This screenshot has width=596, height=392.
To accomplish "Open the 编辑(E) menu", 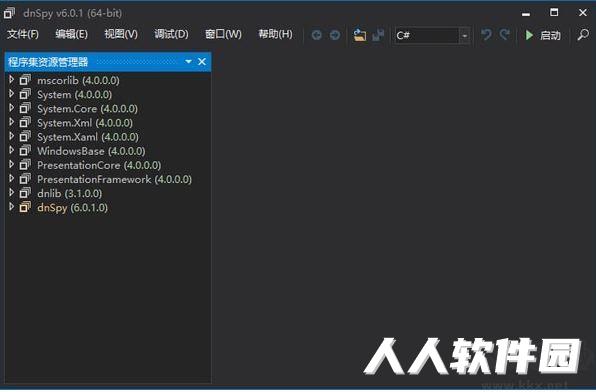I will [71, 34].
